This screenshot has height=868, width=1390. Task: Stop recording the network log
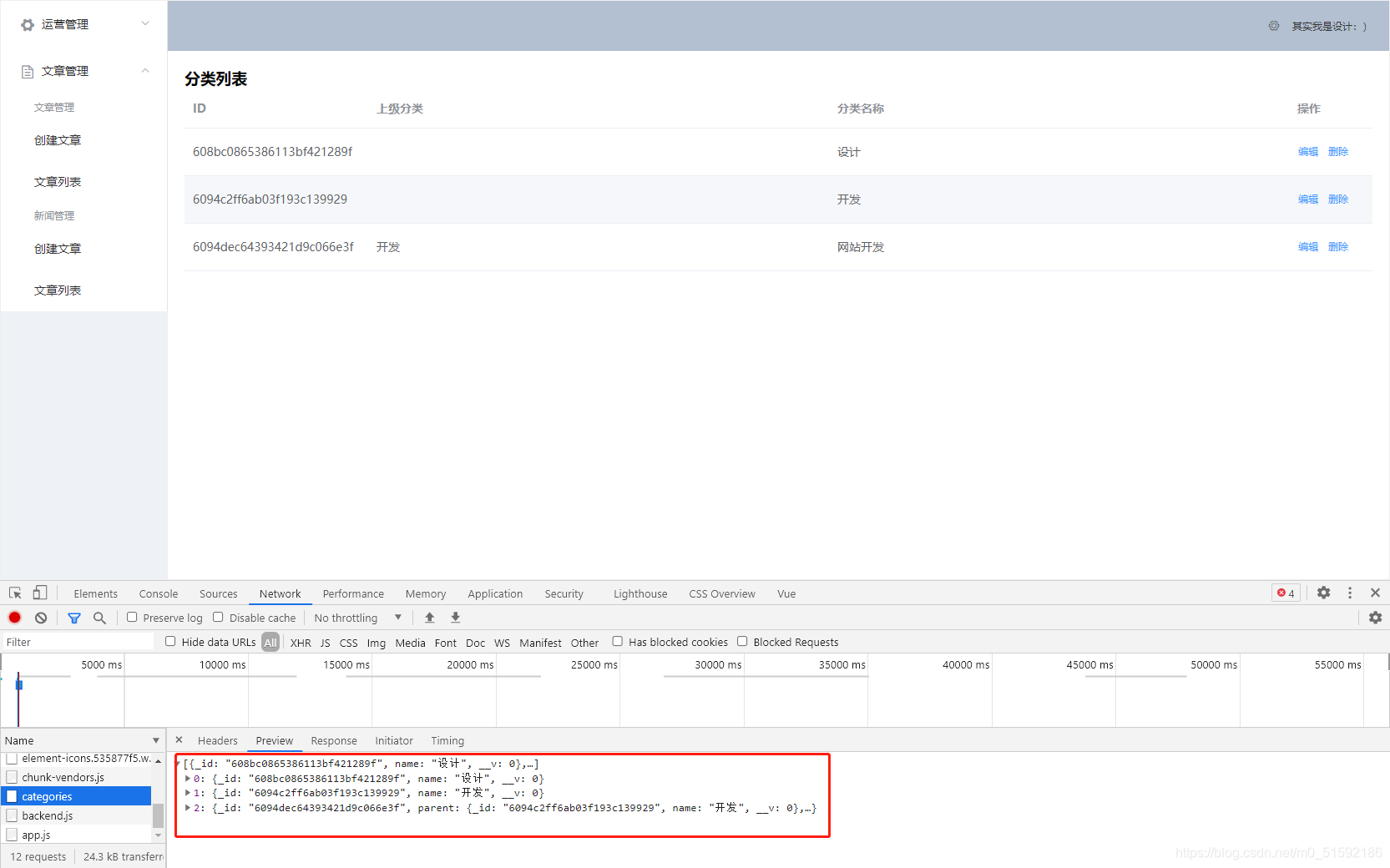click(x=15, y=618)
